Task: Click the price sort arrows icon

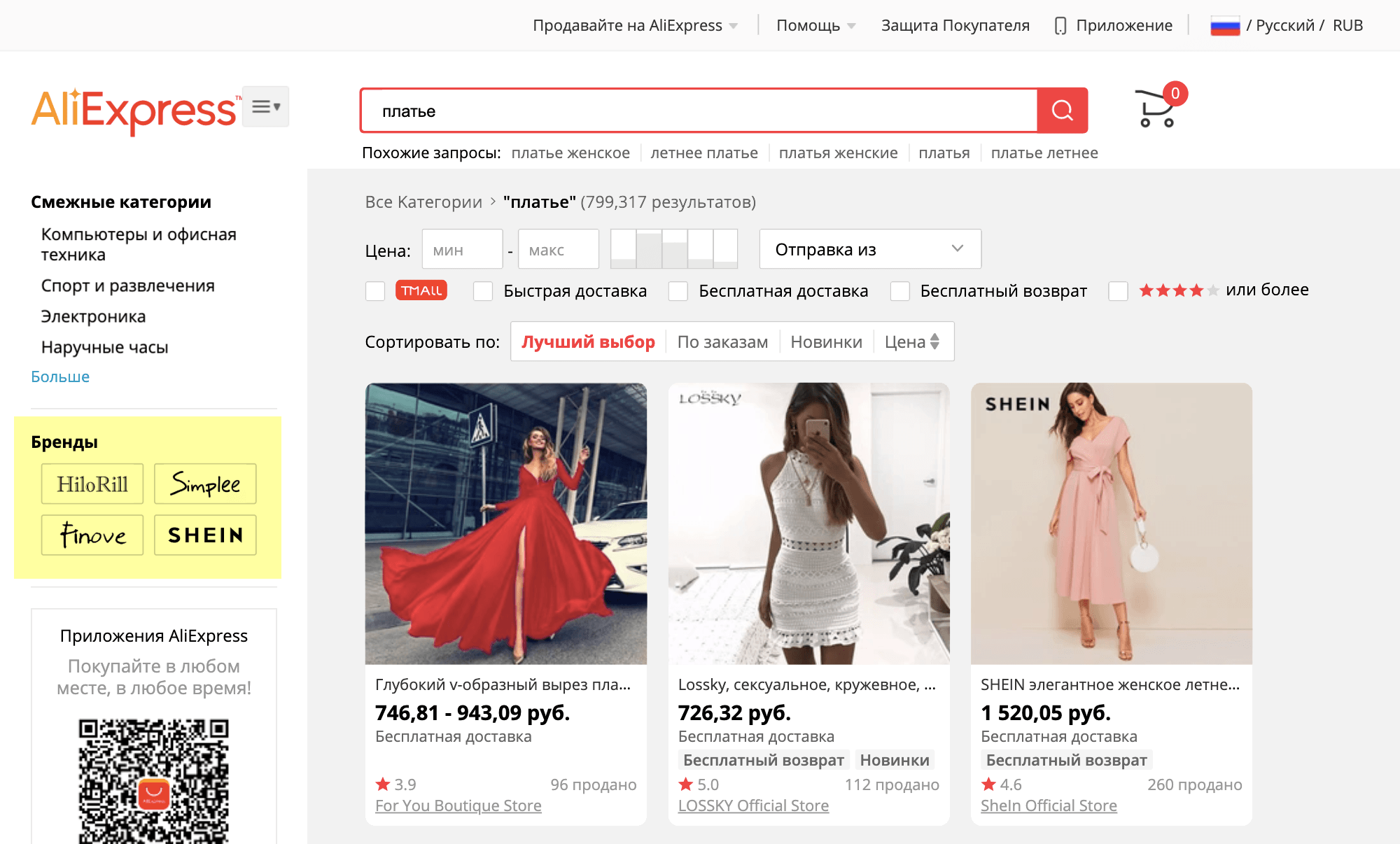Action: (934, 342)
